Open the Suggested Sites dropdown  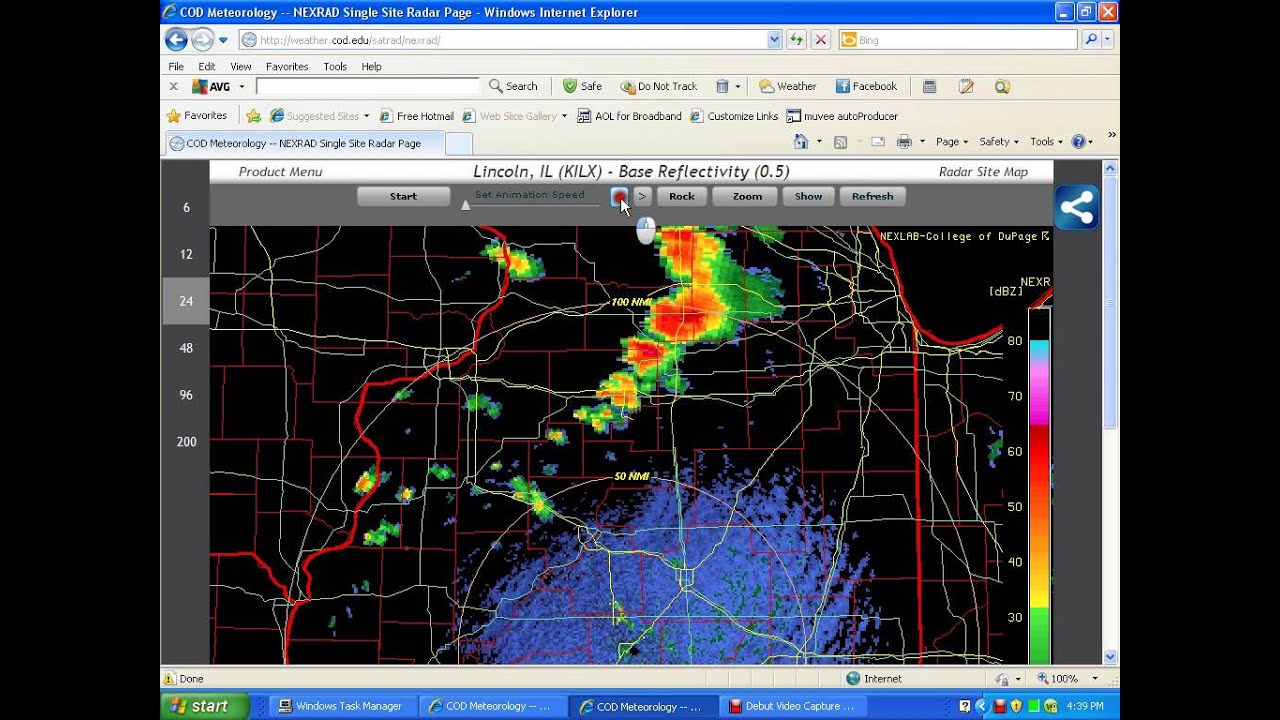tap(366, 116)
